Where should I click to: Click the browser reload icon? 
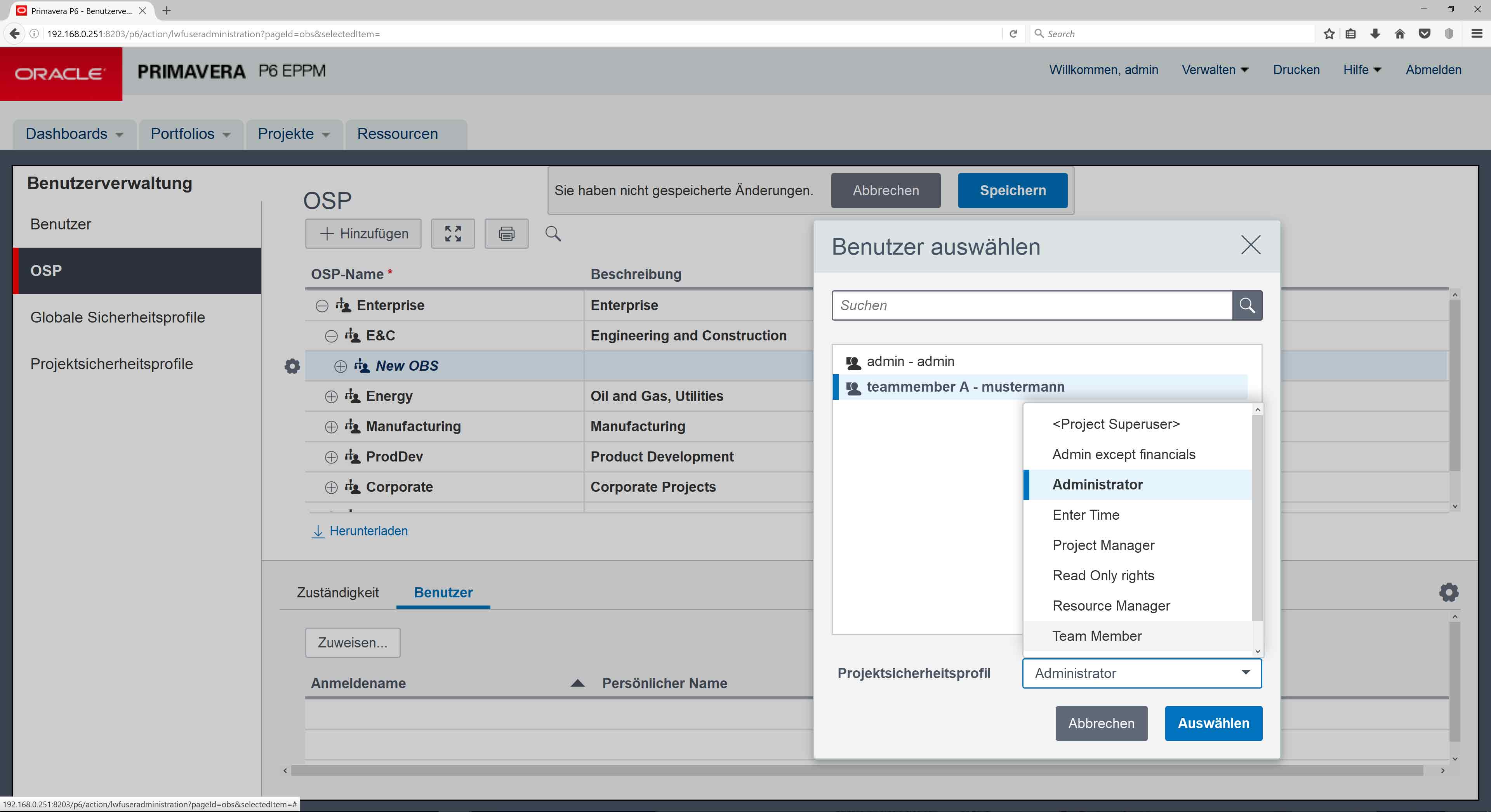[x=1013, y=34]
